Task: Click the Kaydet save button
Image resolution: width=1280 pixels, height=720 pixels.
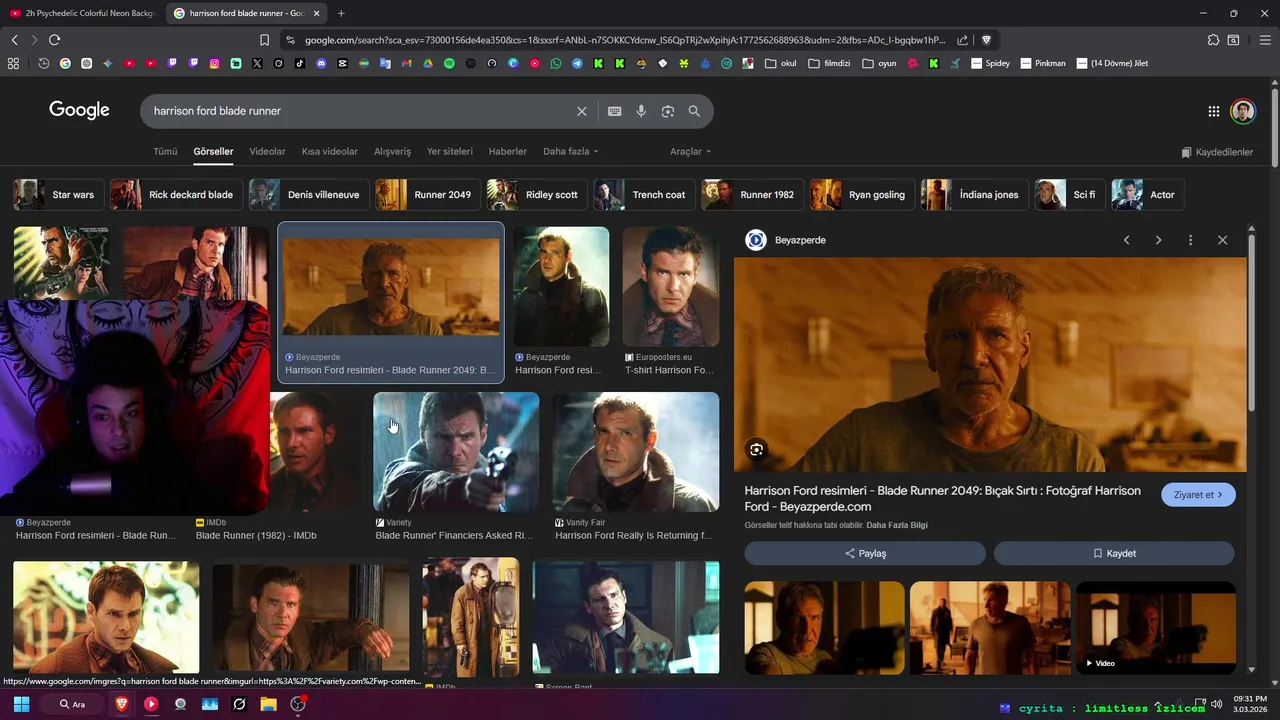Action: [1114, 553]
